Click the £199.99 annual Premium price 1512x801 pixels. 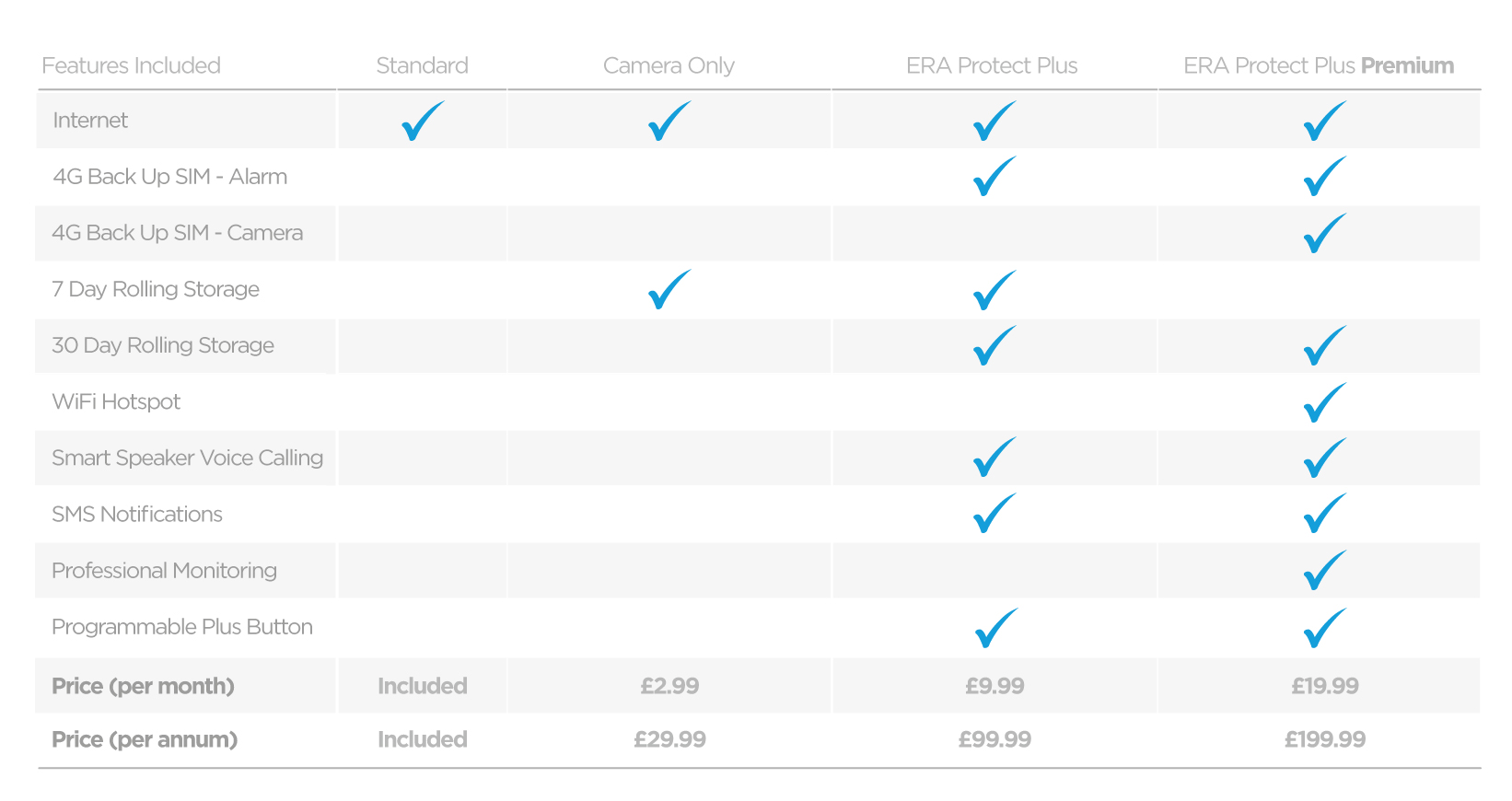(1325, 739)
